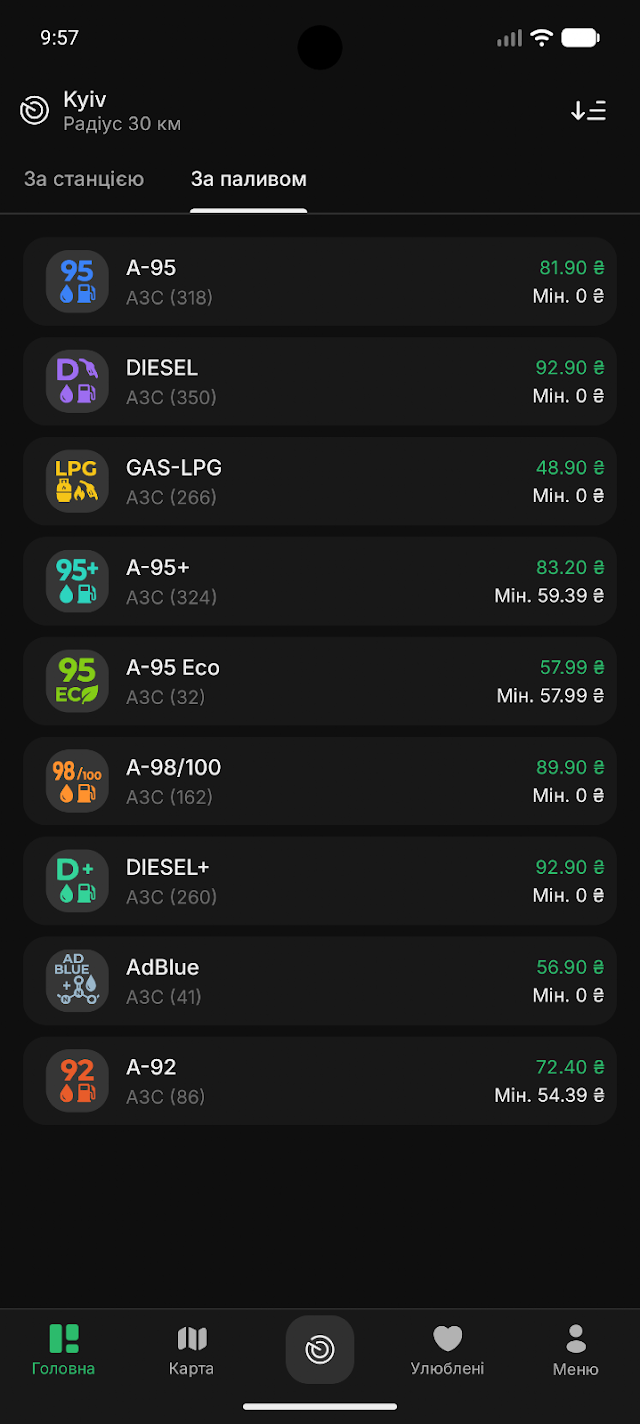Select the AdBlue fluid icon
The height and width of the screenshot is (1424, 640).
(x=77, y=981)
